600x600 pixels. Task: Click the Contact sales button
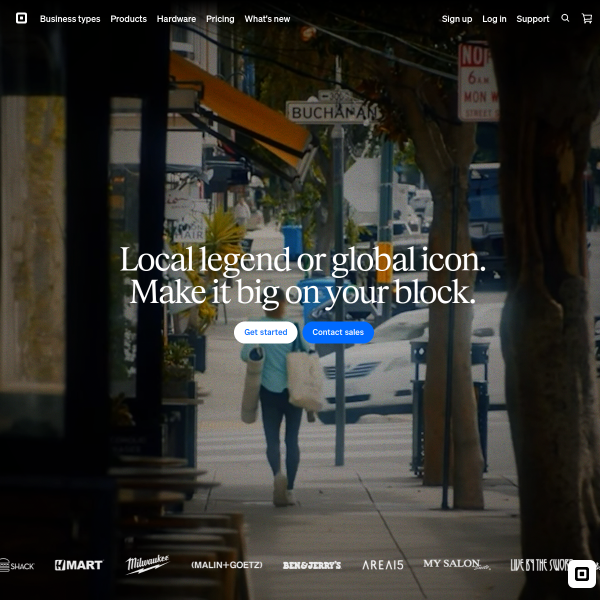coord(338,332)
